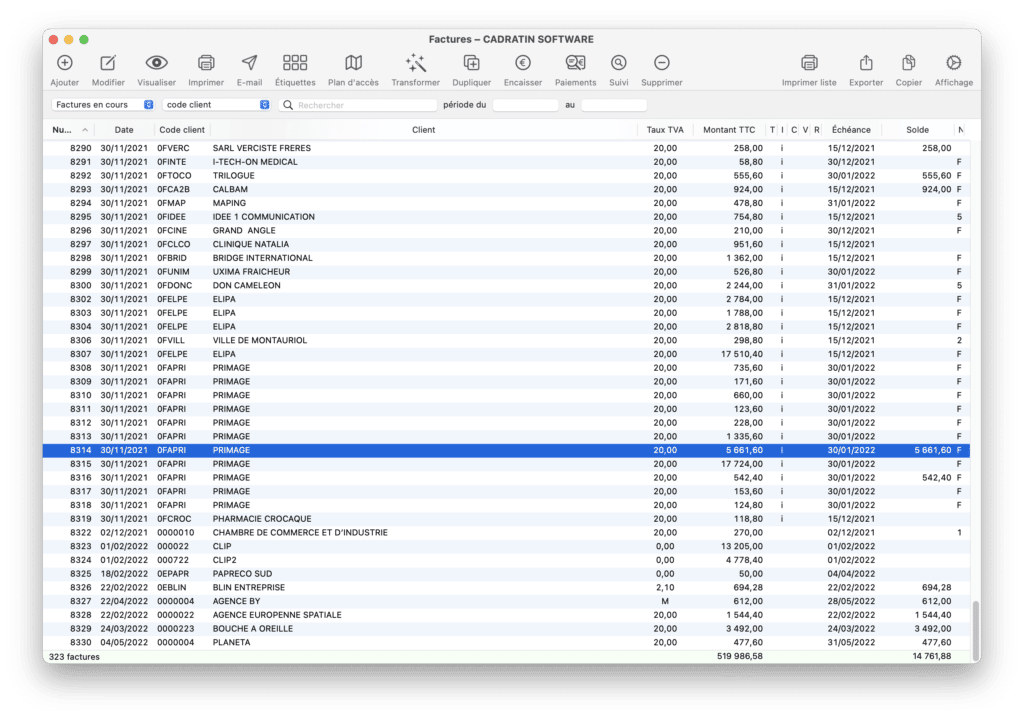Select the I-TECH-ON MEDICAL row
Image resolution: width=1024 pixels, height=720 pixels.
coord(506,162)
